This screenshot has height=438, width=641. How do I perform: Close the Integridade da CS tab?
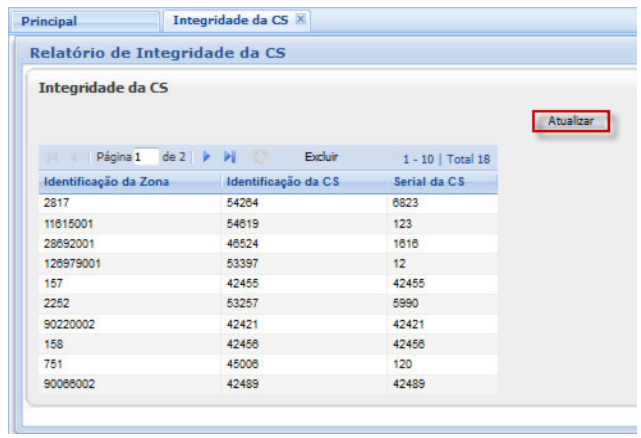(300, 20)
